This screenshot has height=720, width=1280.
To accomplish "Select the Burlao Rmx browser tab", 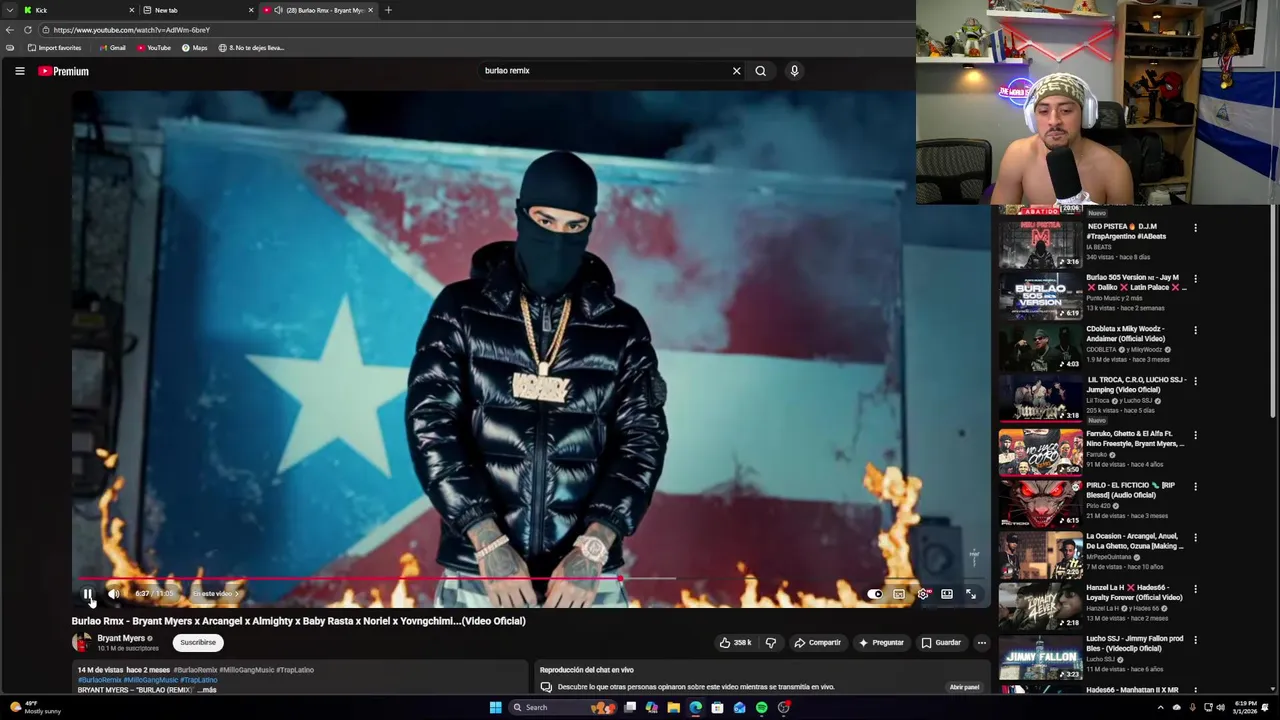I will (318, 10).
